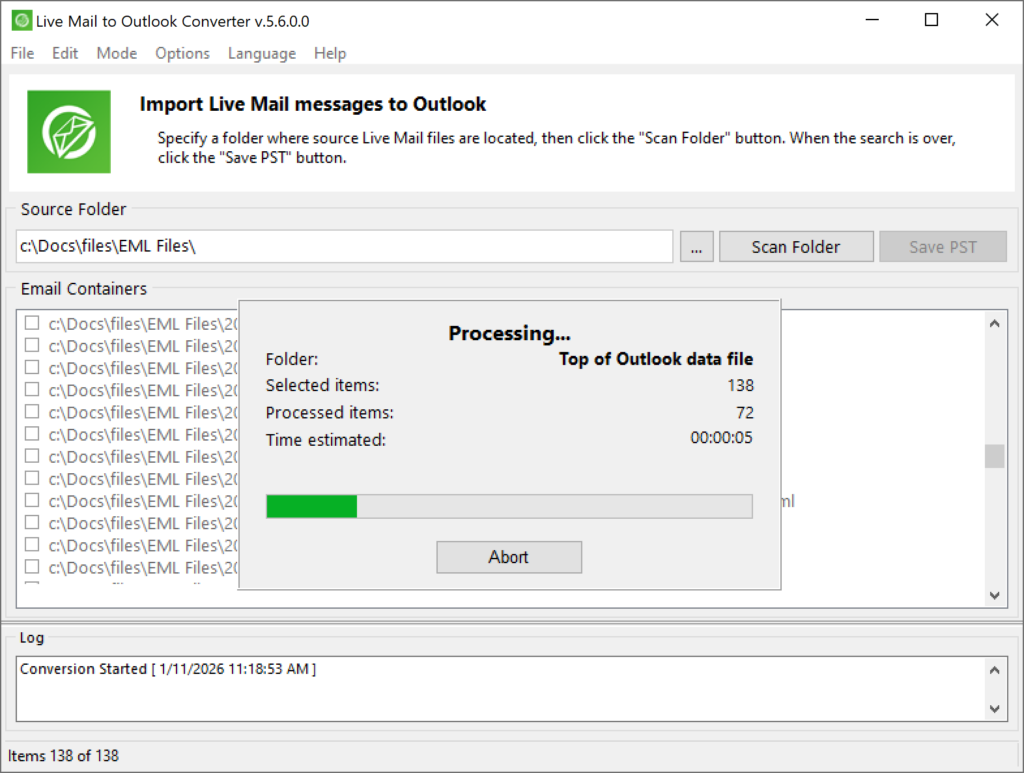
Task: Click the Scan Folder button
Action: click(x=796, y=246)
